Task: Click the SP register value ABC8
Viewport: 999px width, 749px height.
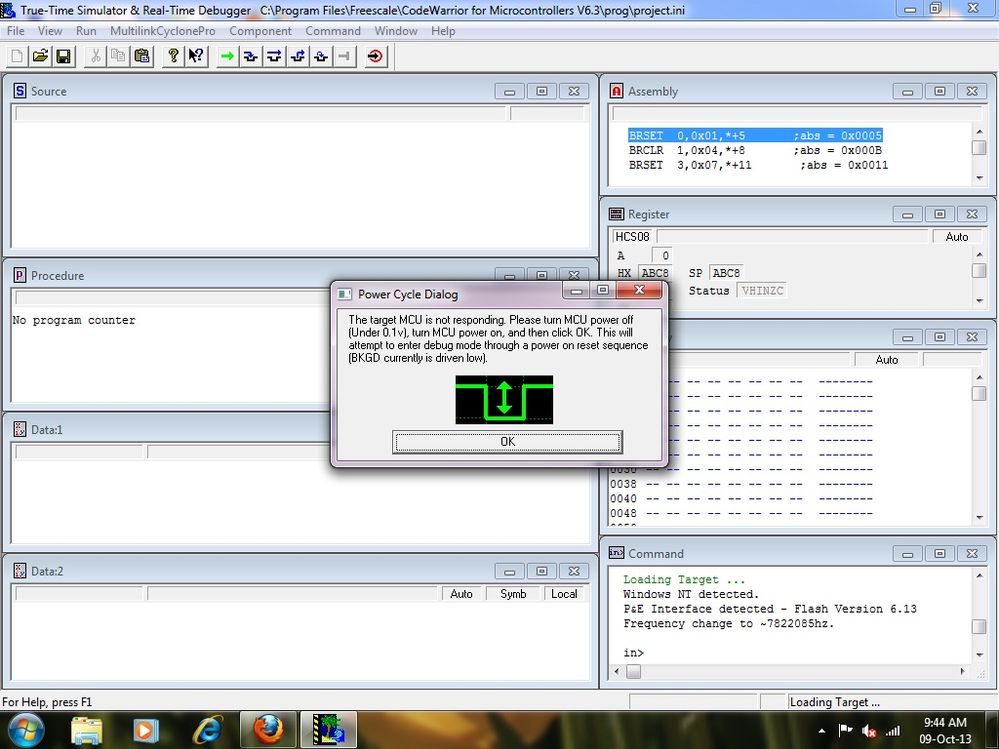Action: pyautogui.click(x=726, y=273)
